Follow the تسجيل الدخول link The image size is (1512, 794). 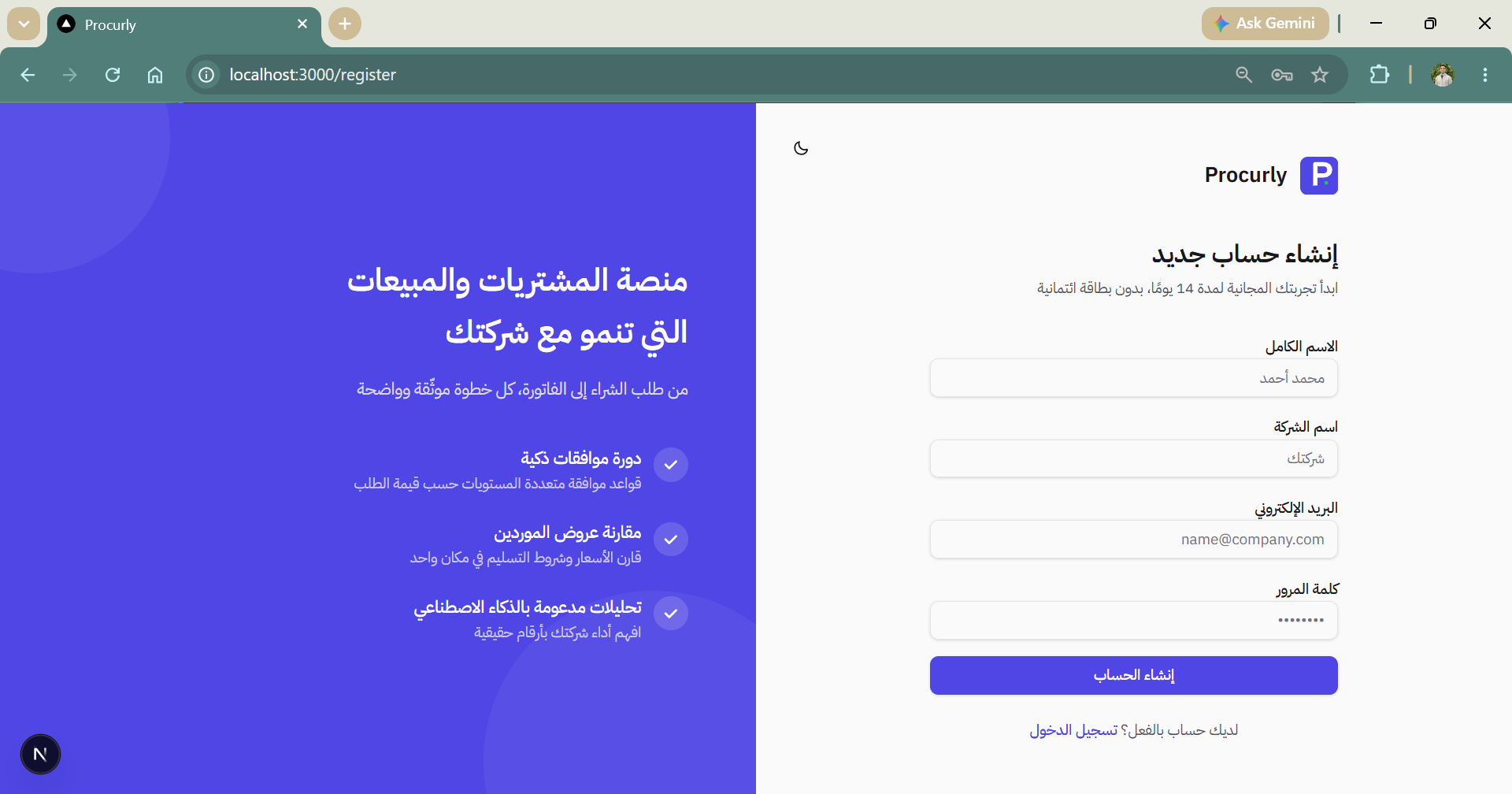[x=1073, y=730]
